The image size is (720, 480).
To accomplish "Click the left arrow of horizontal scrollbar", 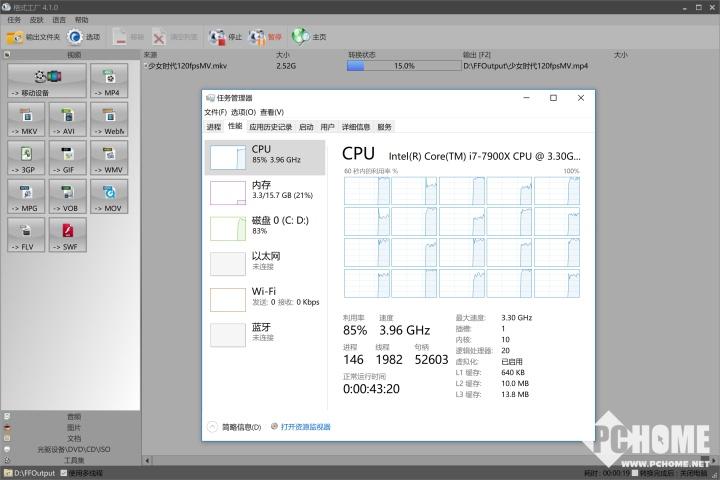I will (x=147, y=460).
